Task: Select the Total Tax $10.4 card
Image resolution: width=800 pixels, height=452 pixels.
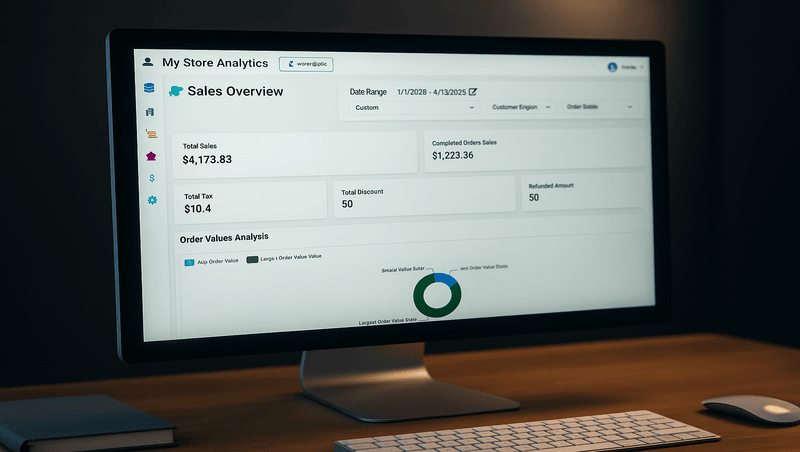Action: 250,203
